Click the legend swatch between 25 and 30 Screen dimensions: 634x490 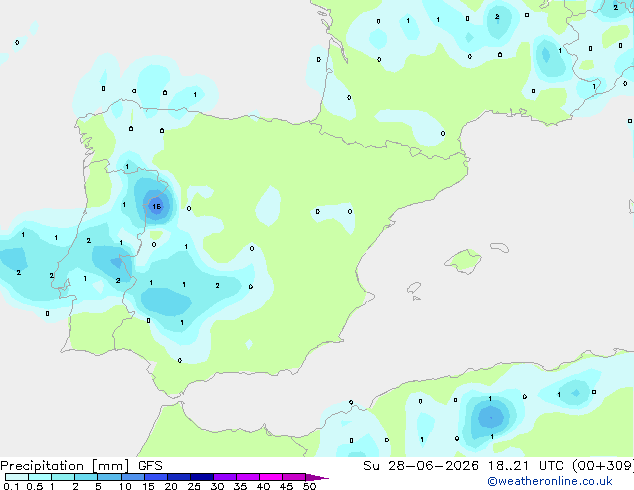(x=202, y=477)
